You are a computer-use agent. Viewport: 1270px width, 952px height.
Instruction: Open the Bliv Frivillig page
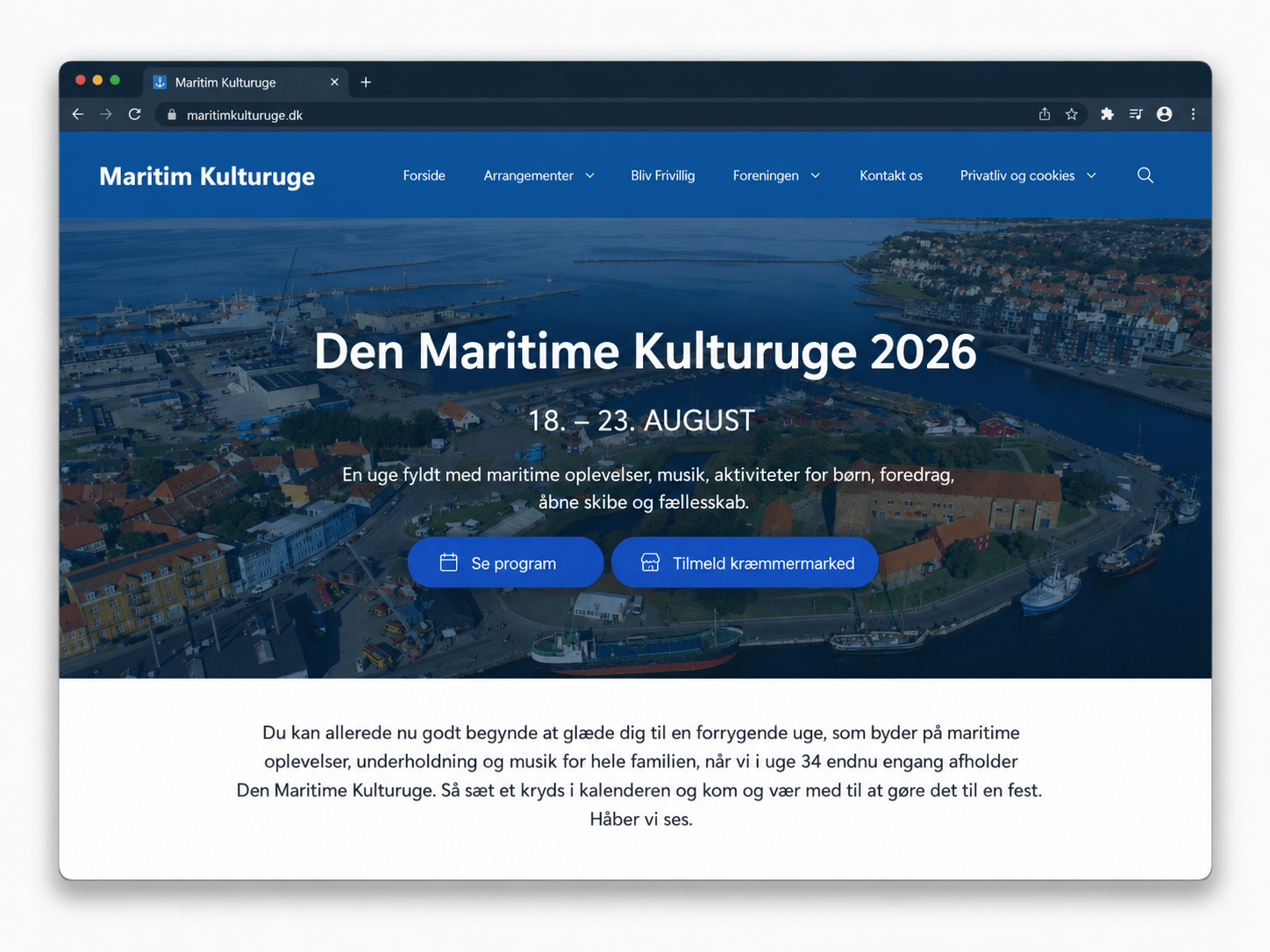coord(663,175)
